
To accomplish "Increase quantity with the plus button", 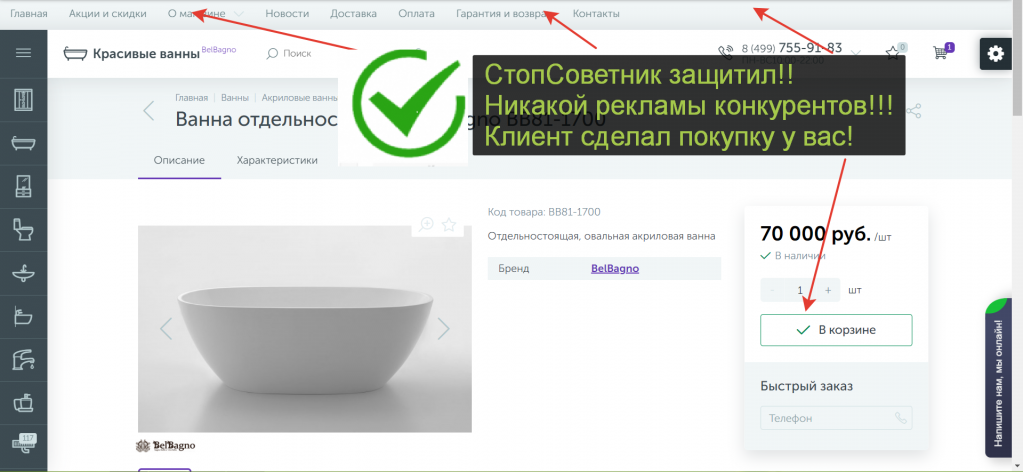I will pyautogui.click(x=828, y=290).
